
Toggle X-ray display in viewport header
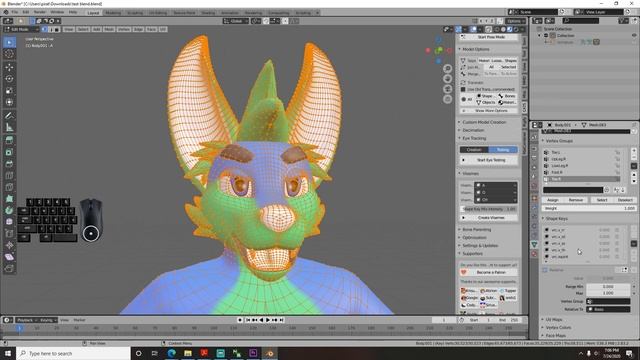coord(488,29)
